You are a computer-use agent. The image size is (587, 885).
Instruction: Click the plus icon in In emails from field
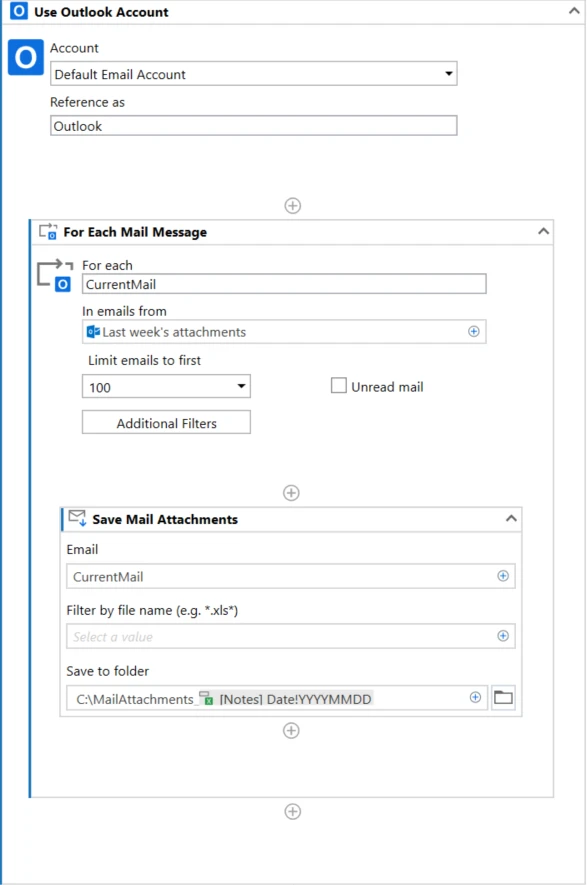tap(474, 331)
